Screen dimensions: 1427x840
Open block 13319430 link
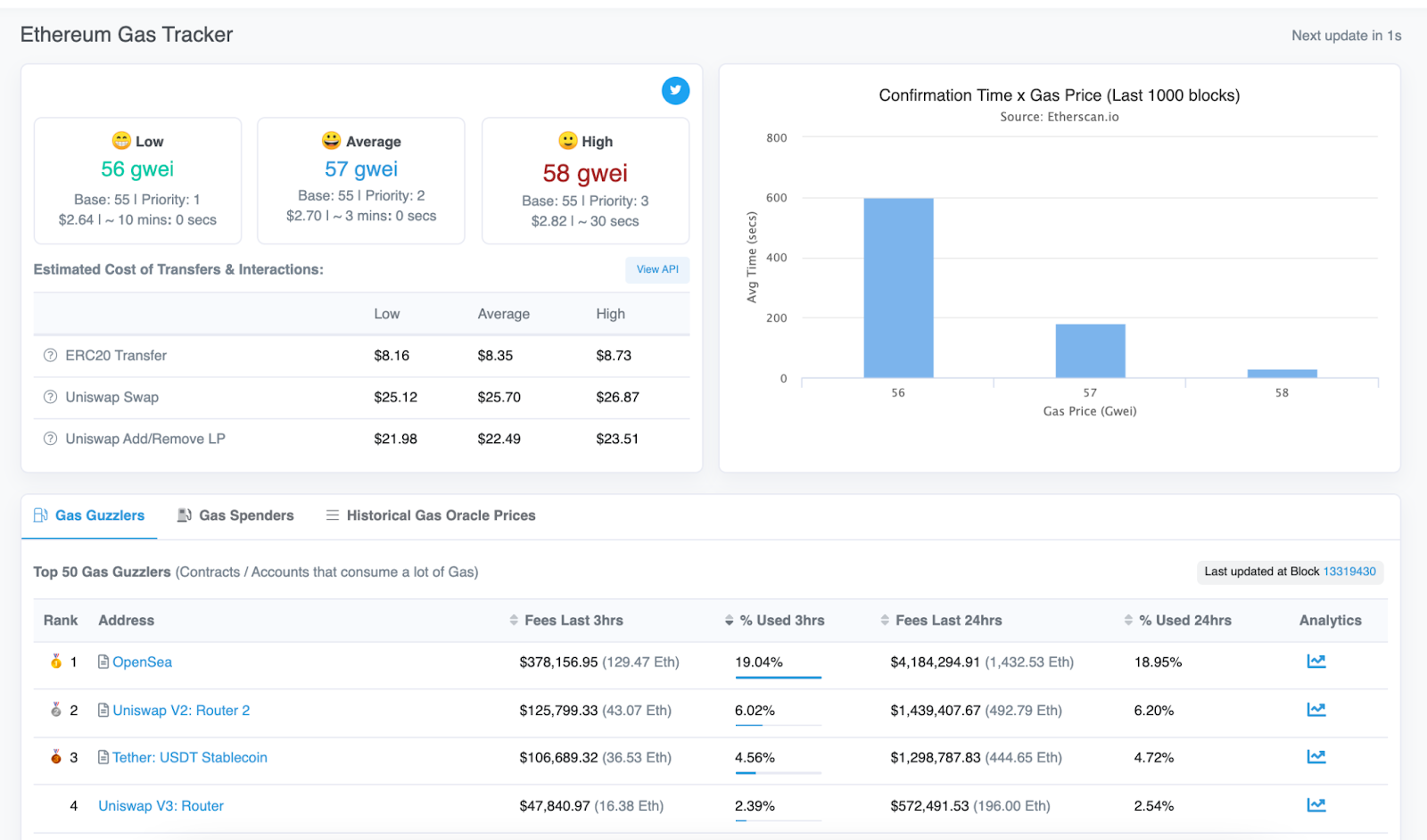[1349, 572]
